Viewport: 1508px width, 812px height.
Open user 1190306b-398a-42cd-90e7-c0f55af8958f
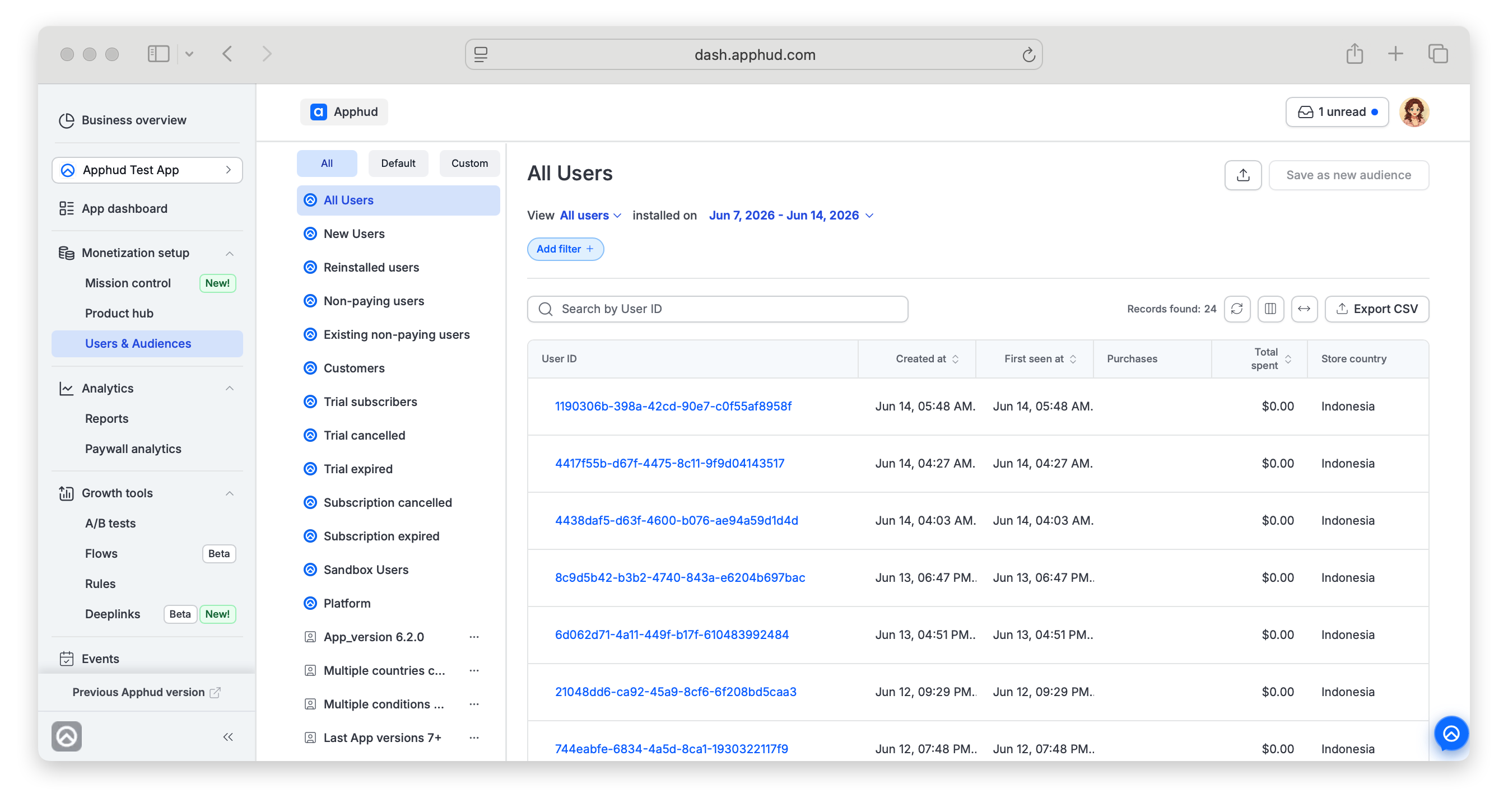(x=673, y=407)
